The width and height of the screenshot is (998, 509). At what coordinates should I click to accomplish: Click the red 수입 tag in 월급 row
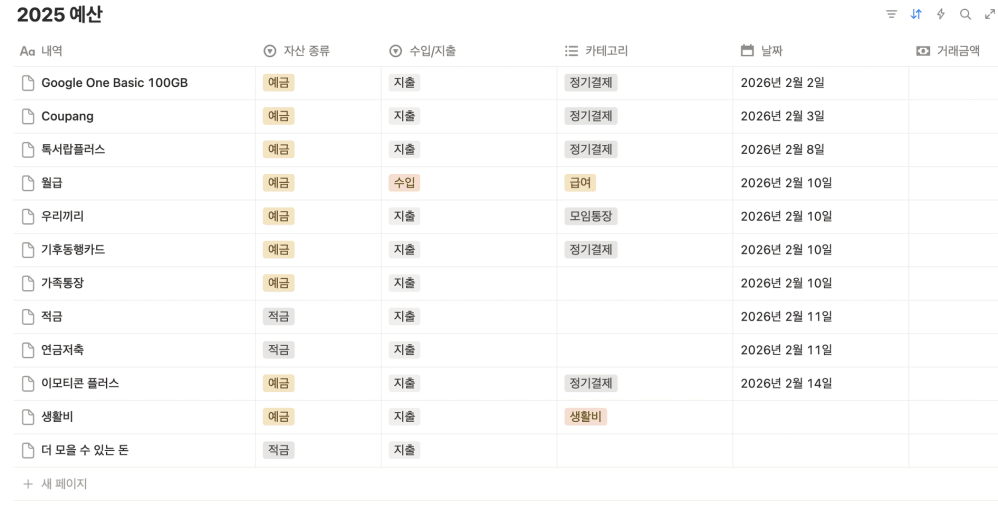point(404,183)
